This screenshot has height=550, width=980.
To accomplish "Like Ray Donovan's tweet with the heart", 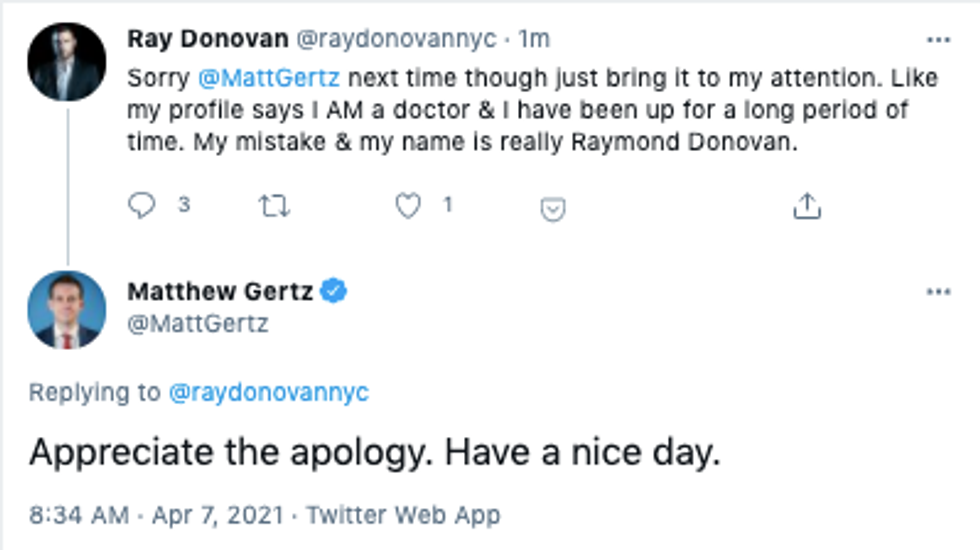I will pyautogui.click(x=407, y=206).
